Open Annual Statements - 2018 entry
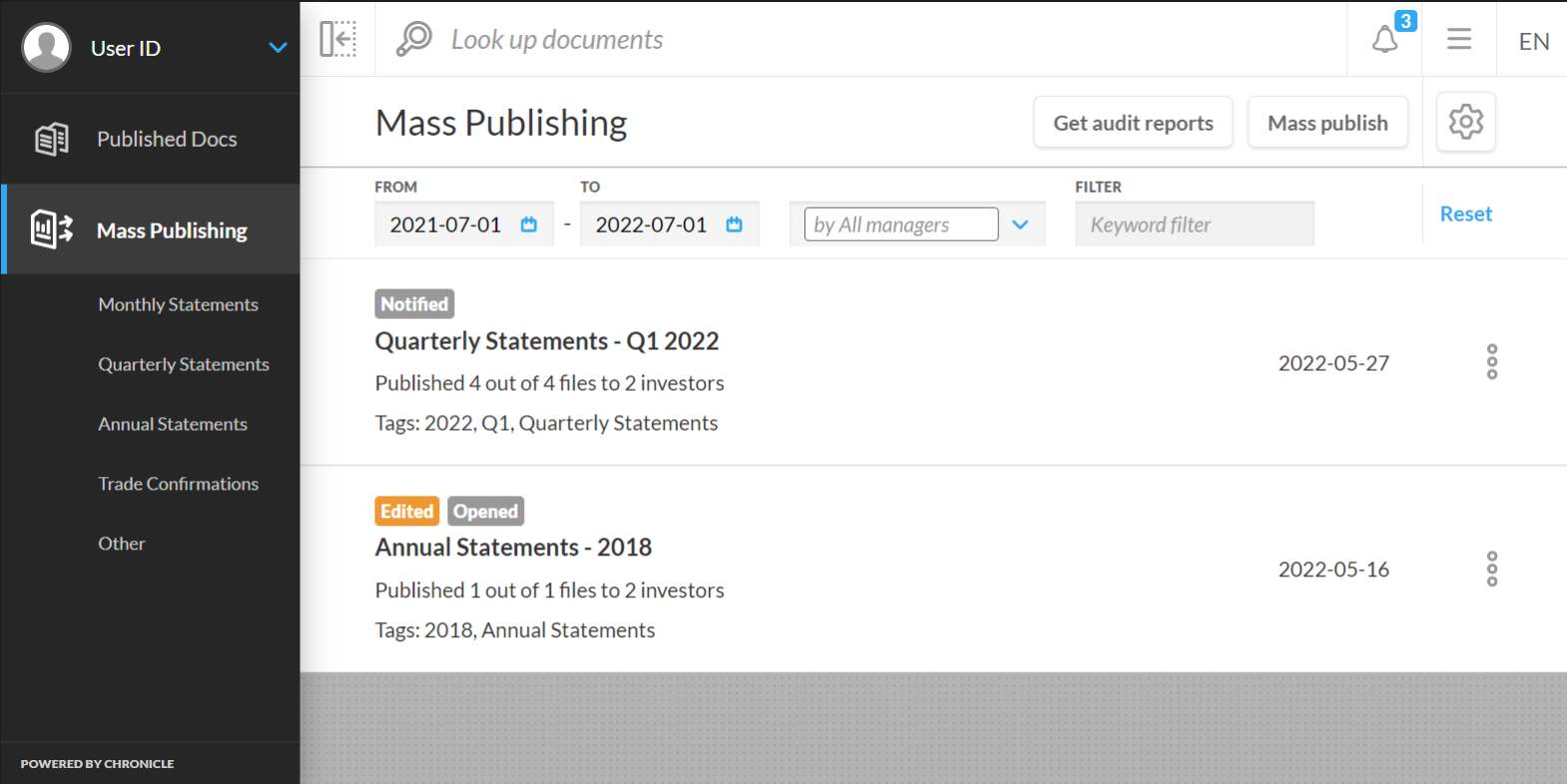Image resolution: width=1567 pixels, height=784 pixels. coord(513,548)
